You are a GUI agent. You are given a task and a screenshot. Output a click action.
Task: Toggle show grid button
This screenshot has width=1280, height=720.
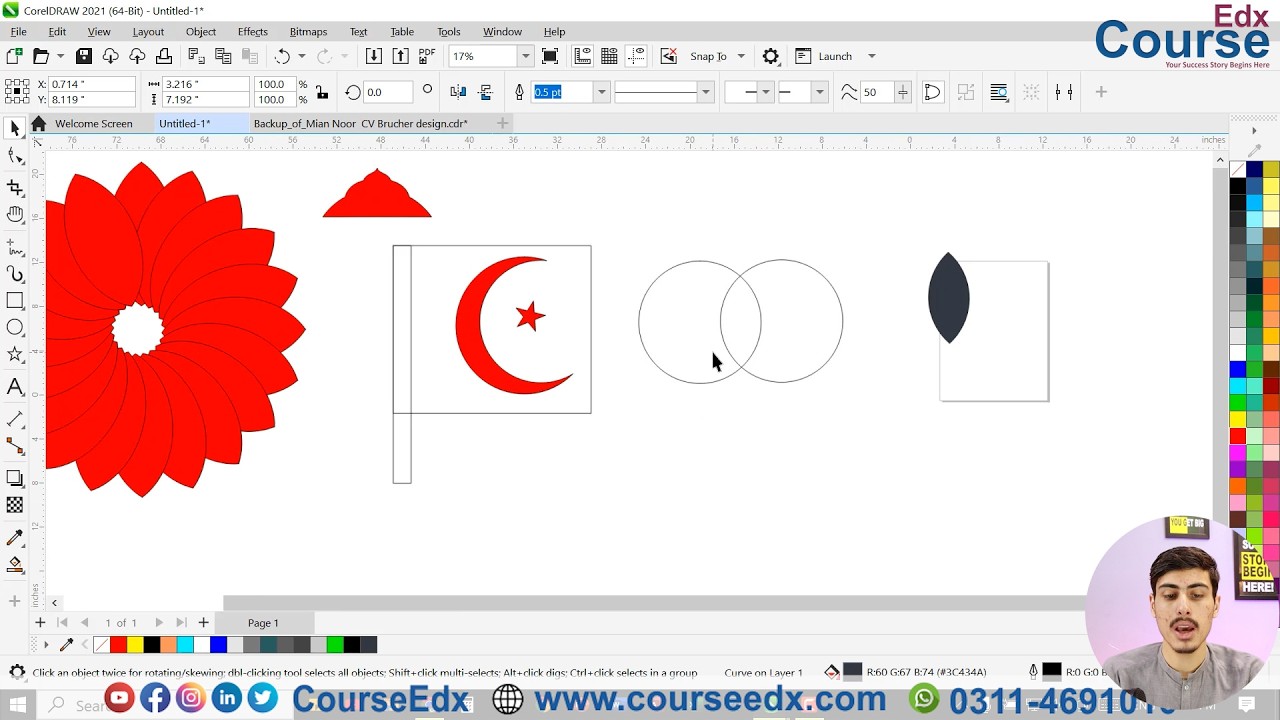coord(609,56)
